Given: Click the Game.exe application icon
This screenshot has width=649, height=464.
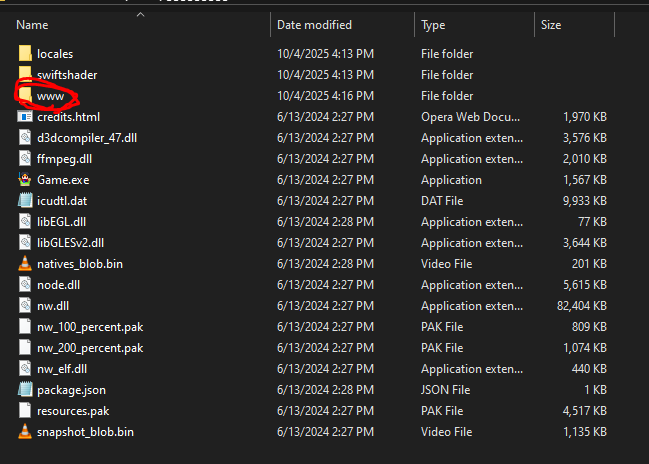Looking at the screenshot, I should point(25,180).
